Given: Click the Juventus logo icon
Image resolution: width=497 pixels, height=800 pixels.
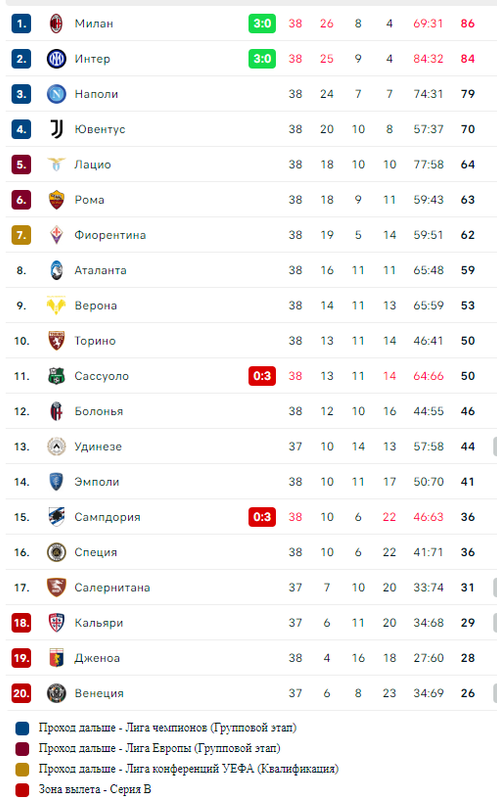Looking at the screenshot, I should click(x=56, y=129).
